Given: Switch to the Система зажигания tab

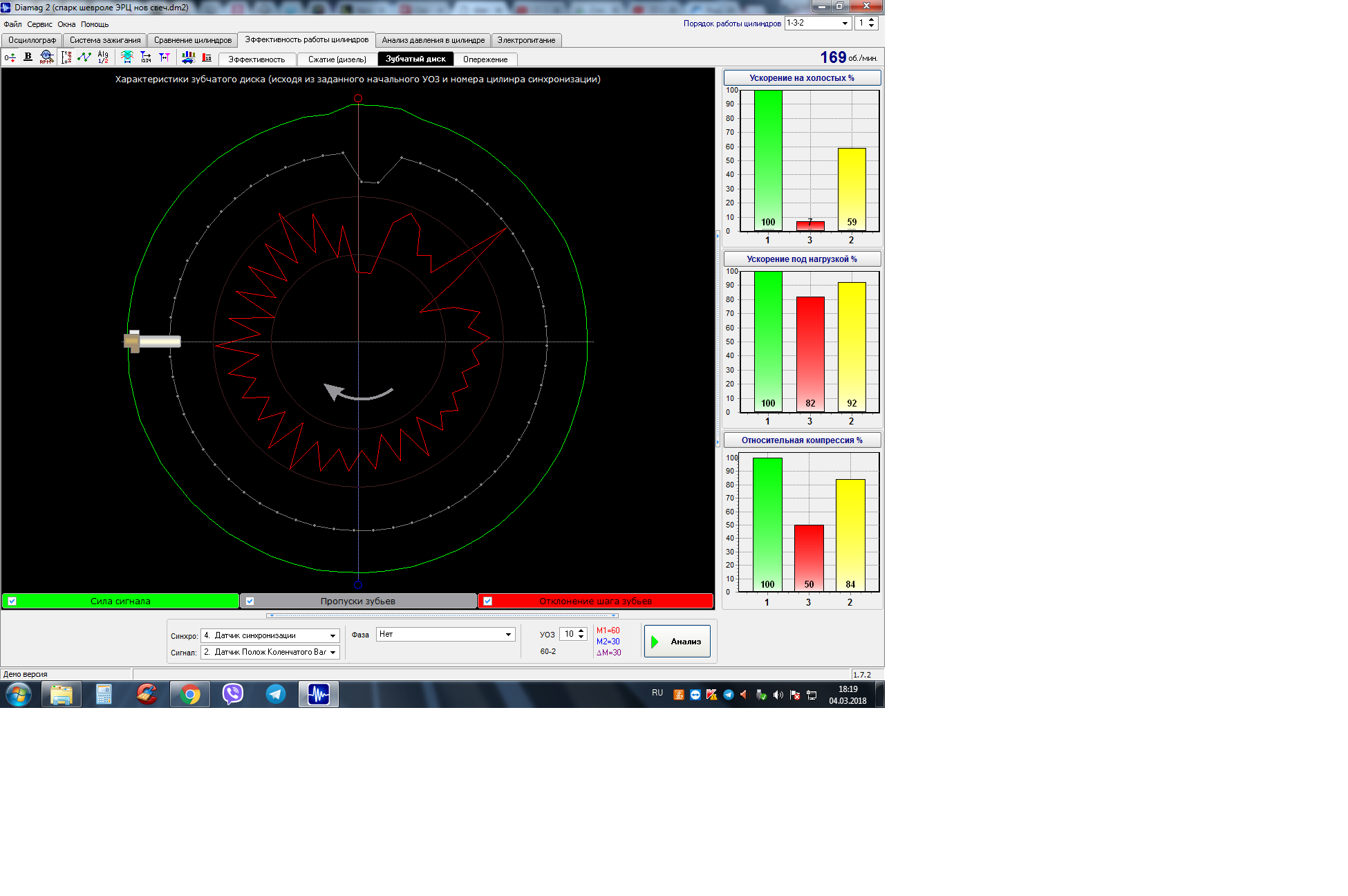Looking at the screenshot, I should pyautogui.click(x=105, y=40).
